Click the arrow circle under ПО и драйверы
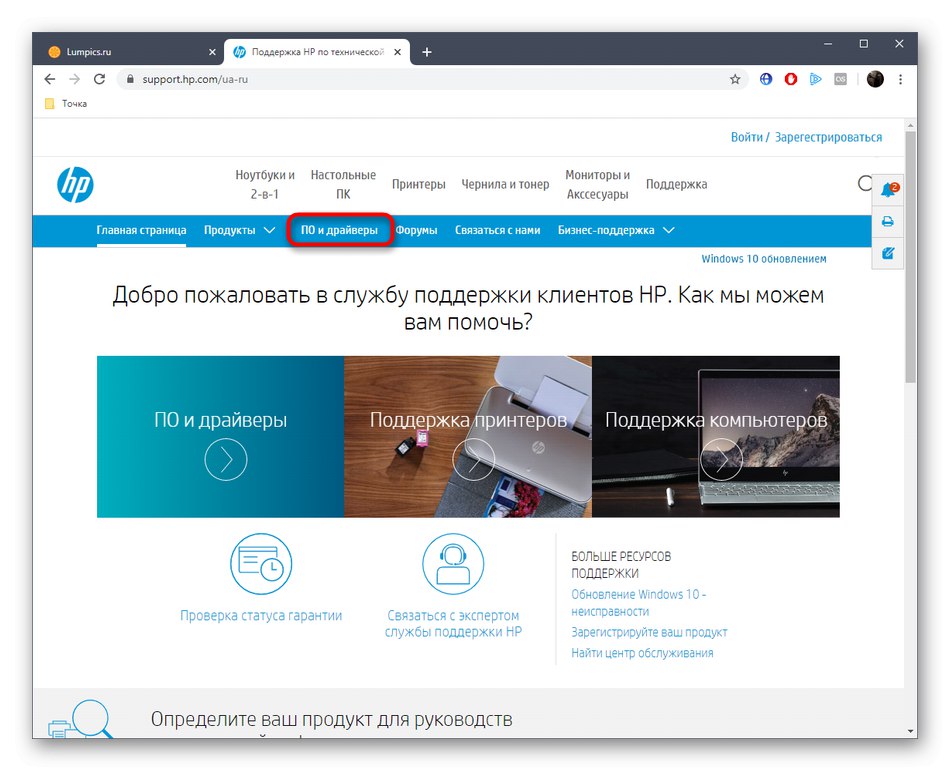Image resolution: width=950 pixels, height=771 pixels. tap(225, 460)
